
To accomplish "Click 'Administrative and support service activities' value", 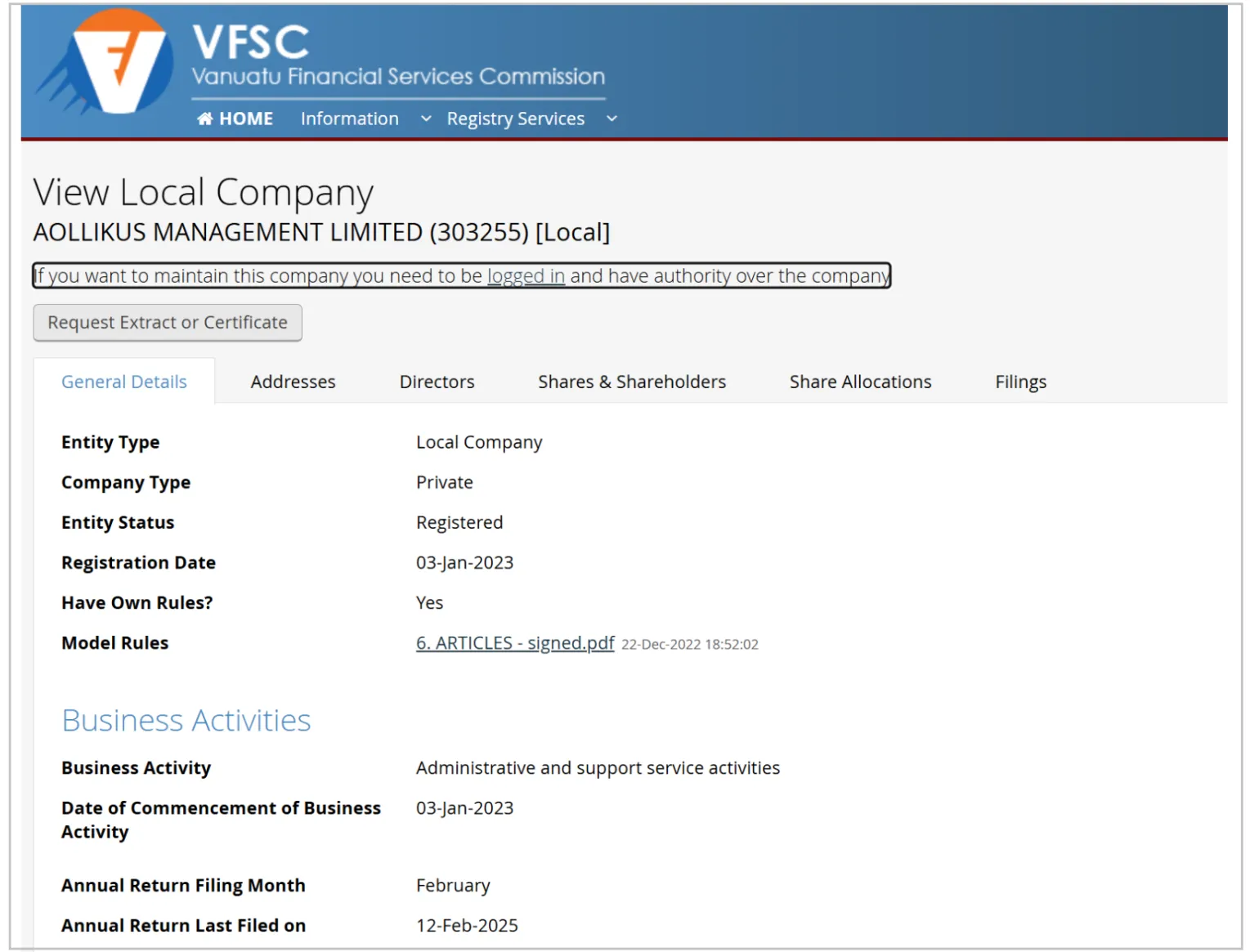I will click(x=598, y=768).
